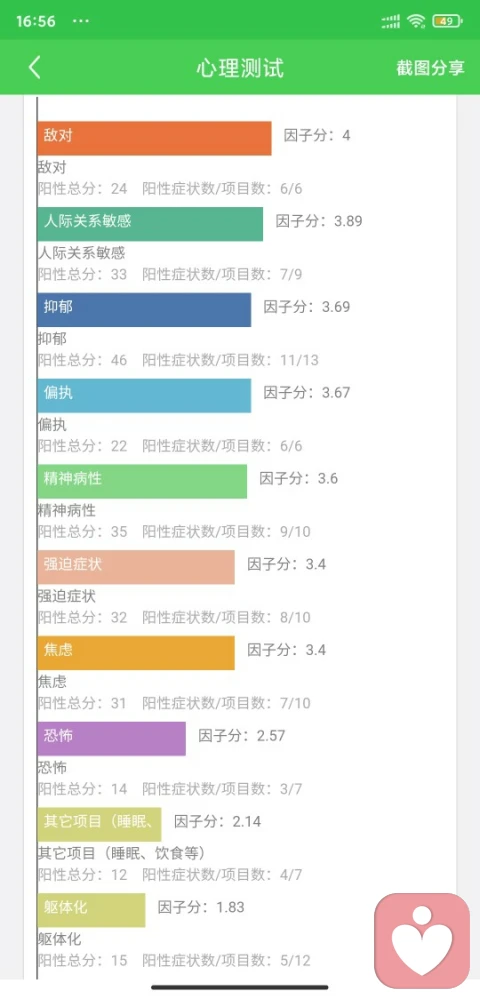Screen dimensions: 480x999
Task: Select the green 精神病性 bar
Action: pos(142,481)
